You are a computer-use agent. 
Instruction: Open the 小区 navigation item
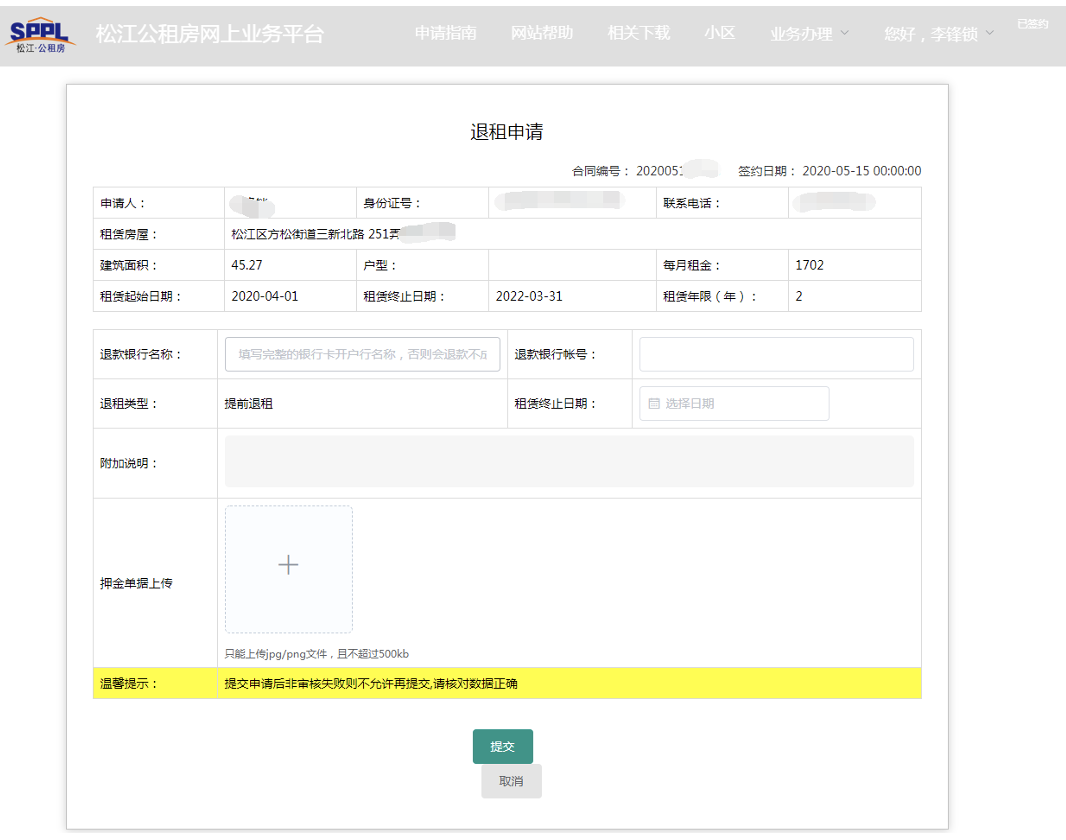719,33
